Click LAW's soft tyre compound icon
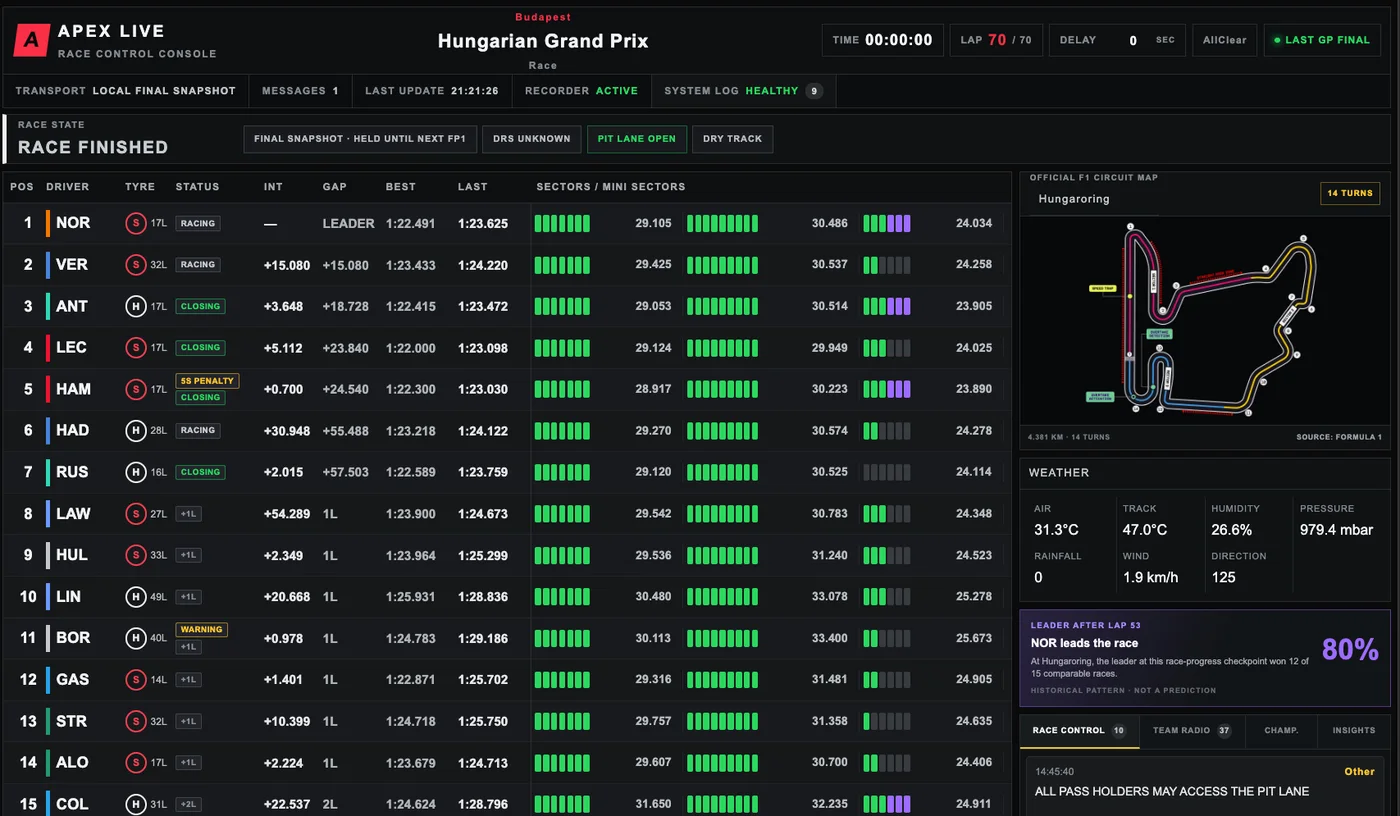This screenshot has width=1400, height=816. pyautogui.click(x=135, y=514)
